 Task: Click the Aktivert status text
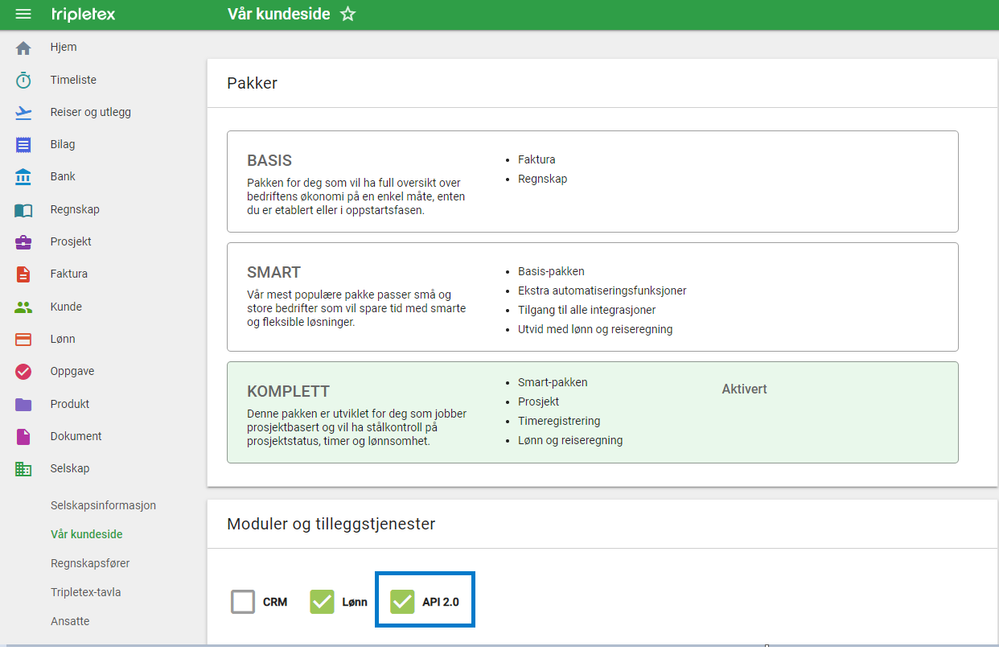744,389
